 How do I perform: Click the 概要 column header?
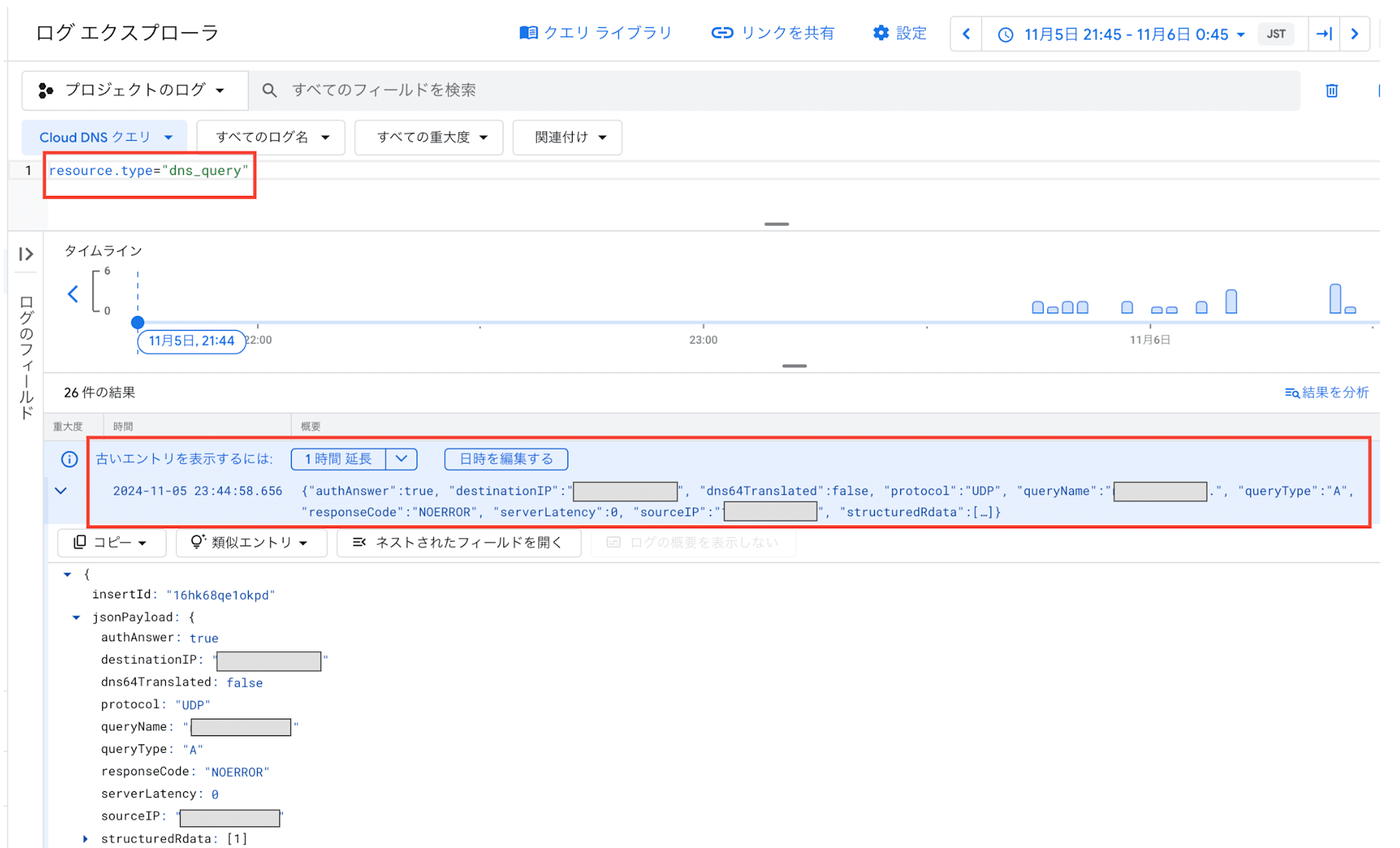tap(311, 426)
